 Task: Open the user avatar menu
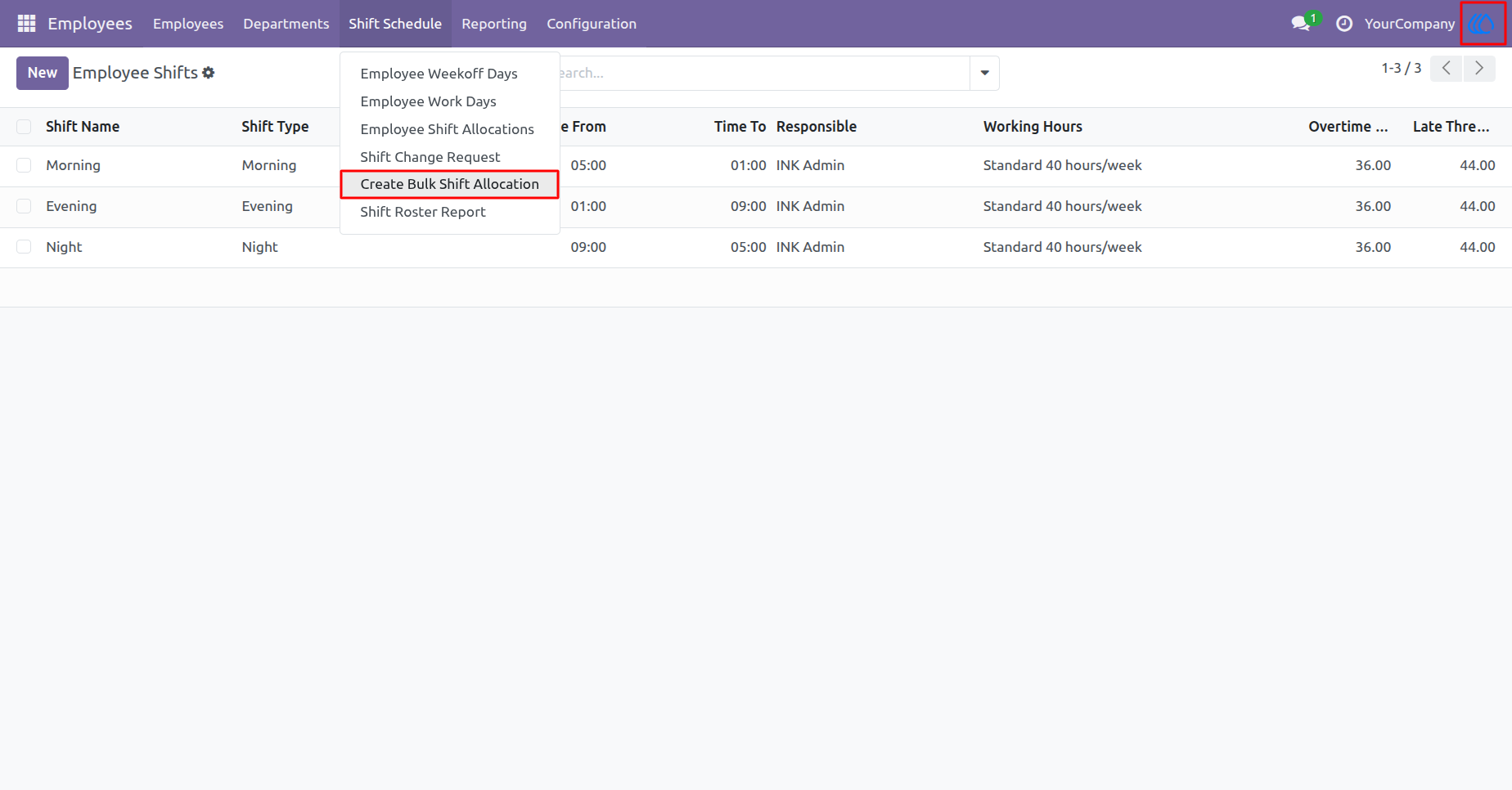(x=1483, y=24)
